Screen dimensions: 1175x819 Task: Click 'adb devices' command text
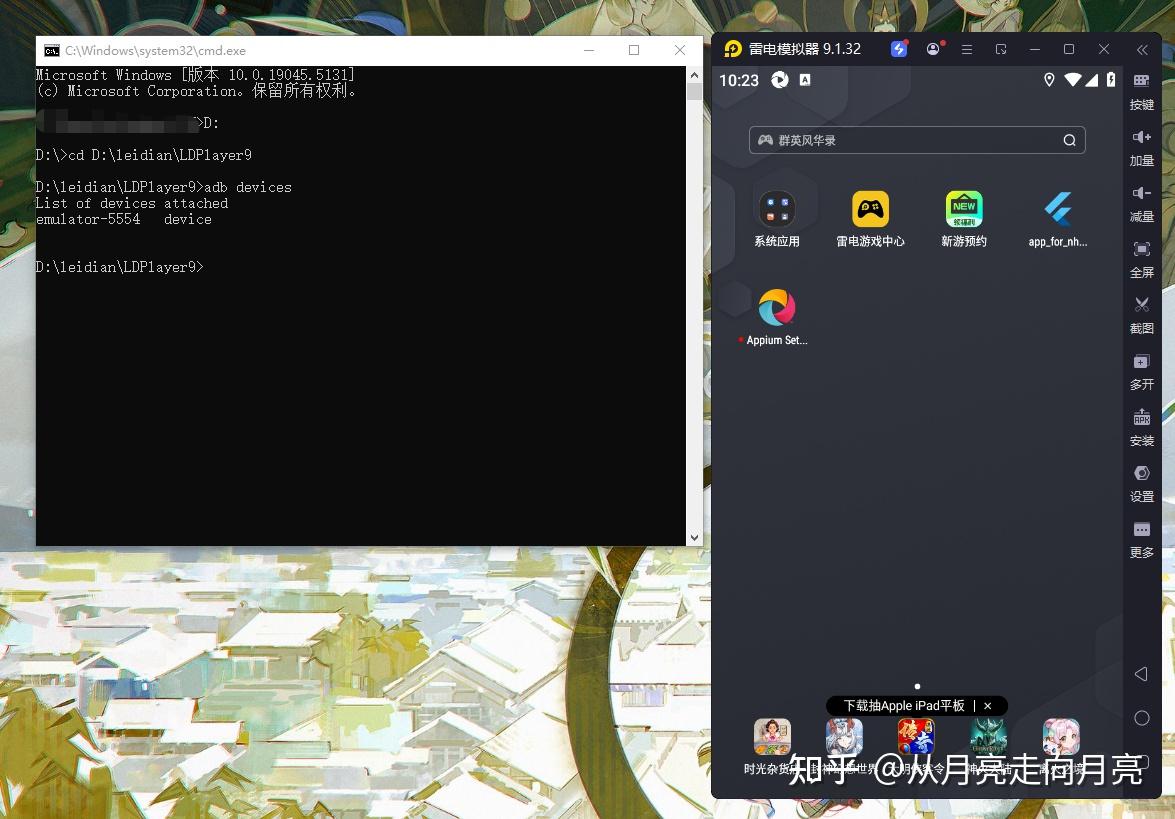[248, 187]
